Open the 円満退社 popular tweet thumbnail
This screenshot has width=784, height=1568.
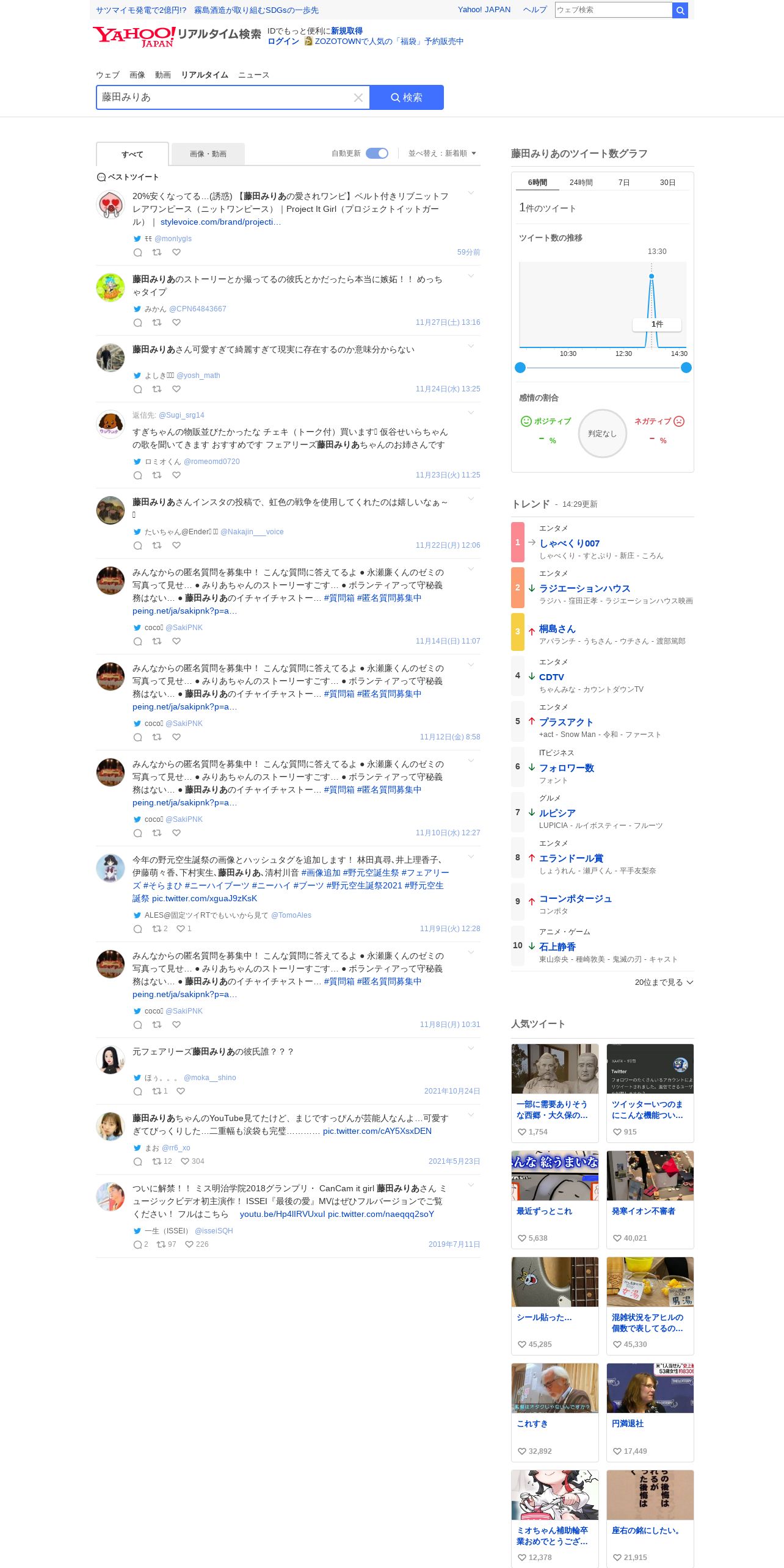click(x=650, y=1388)
